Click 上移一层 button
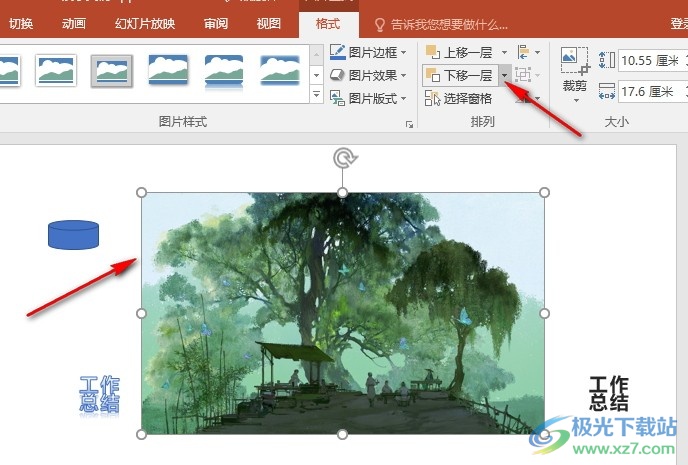The width and height of the screenshot is (688, 465). click(x=460, y=53)
